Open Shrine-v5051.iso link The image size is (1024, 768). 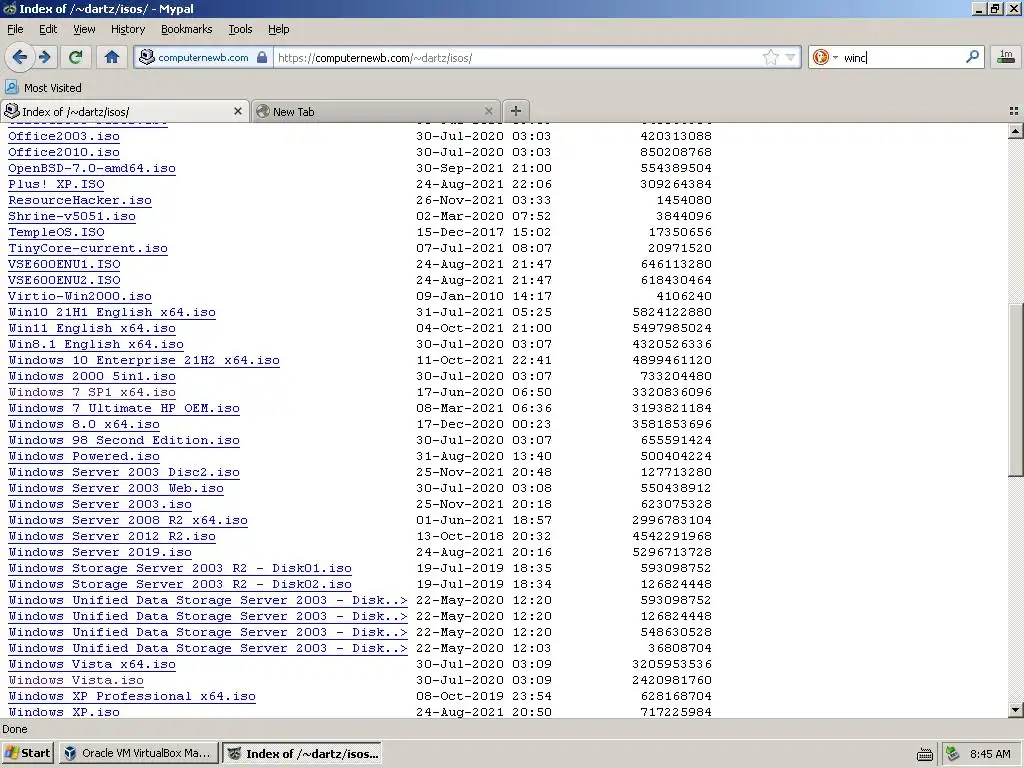(72, 216)
